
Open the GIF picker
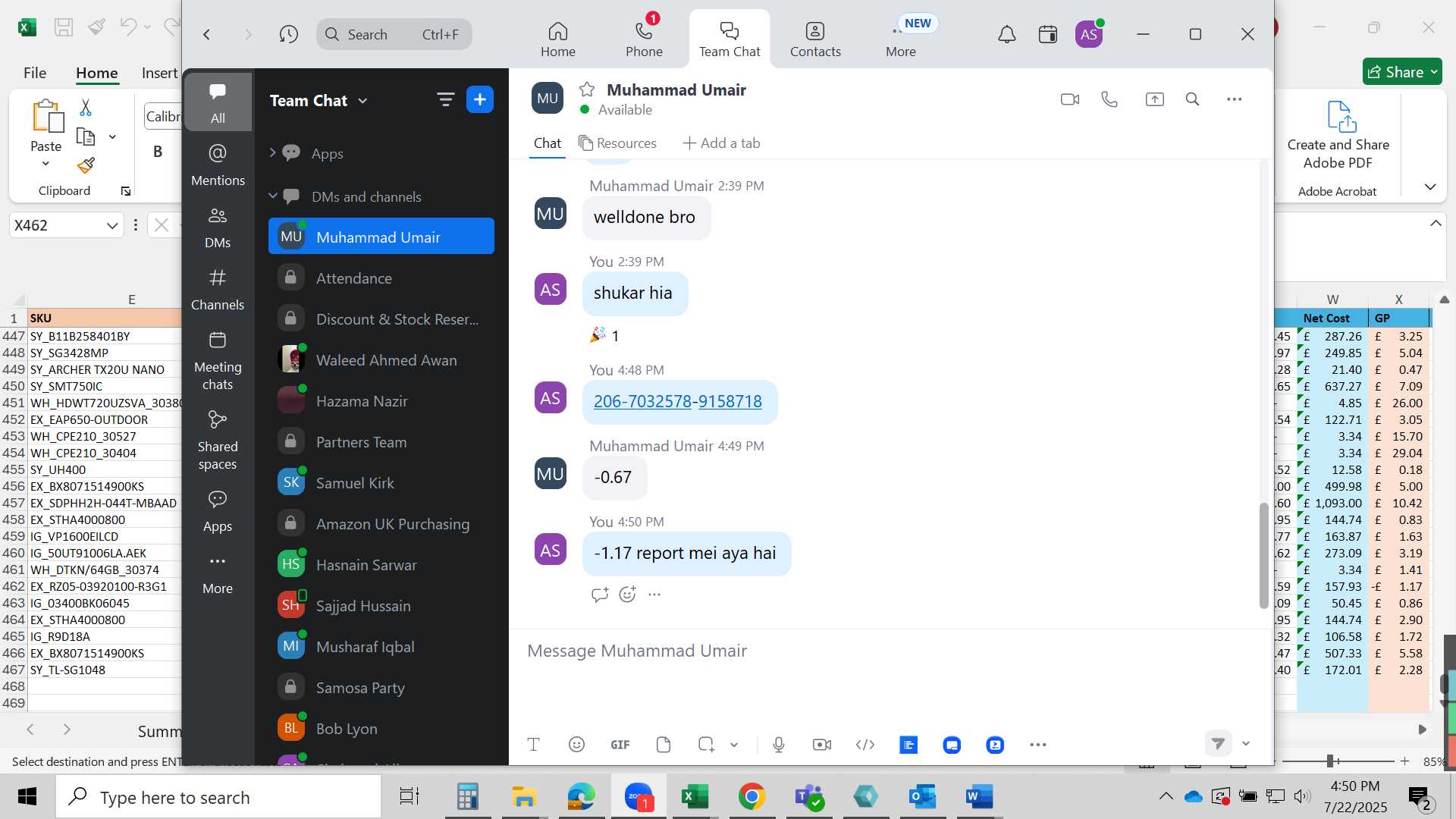(620, 745)
